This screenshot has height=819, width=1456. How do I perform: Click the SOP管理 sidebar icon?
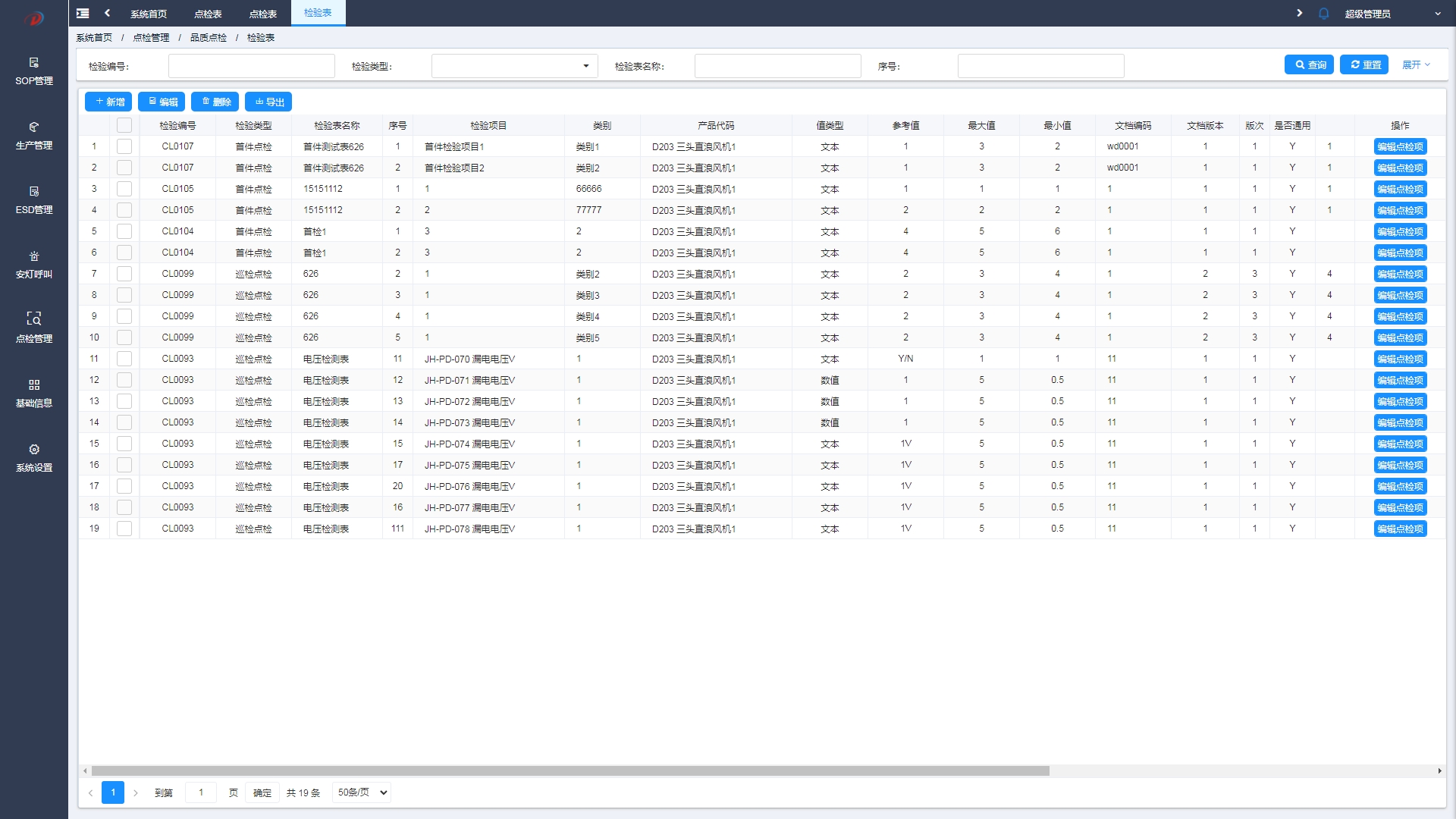coord(33,63)
